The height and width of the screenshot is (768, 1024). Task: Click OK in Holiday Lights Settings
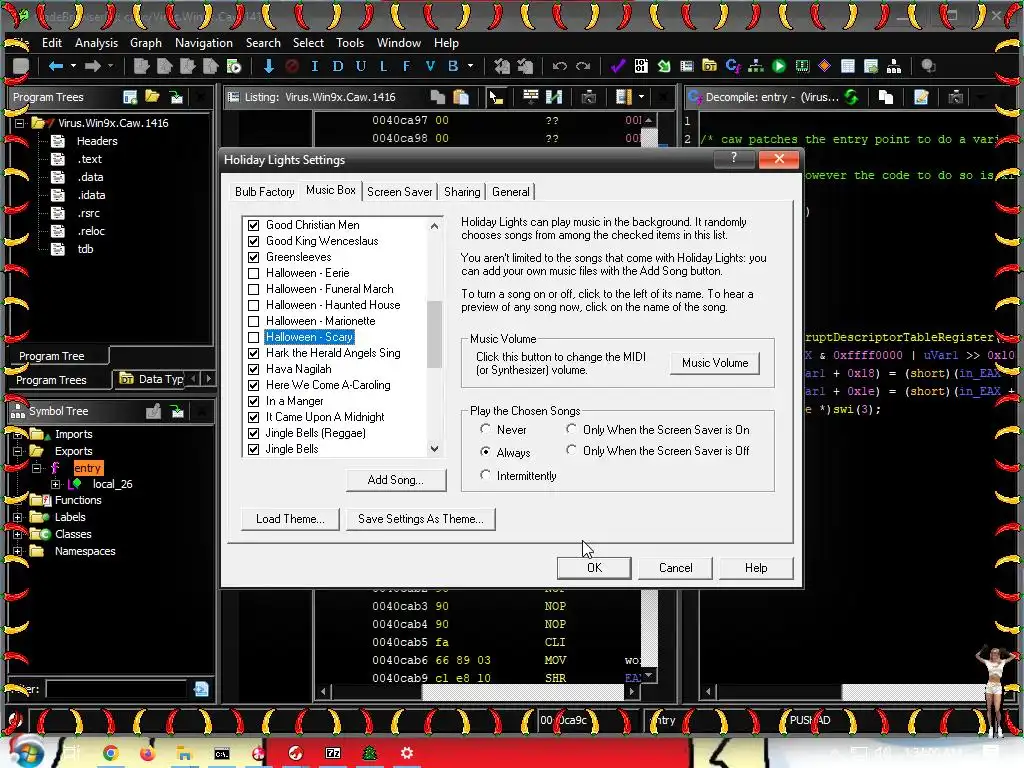click(x=594, y=568)
